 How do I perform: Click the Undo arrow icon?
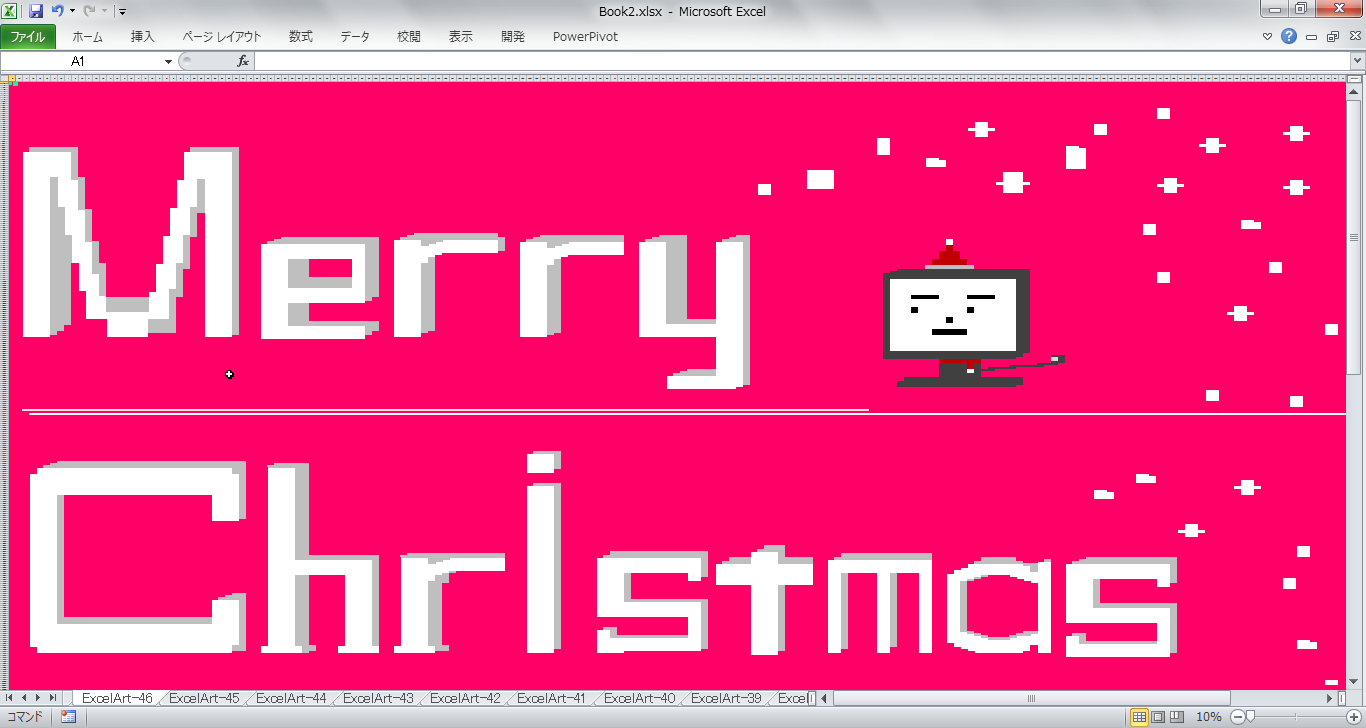(x=58, y=11)
